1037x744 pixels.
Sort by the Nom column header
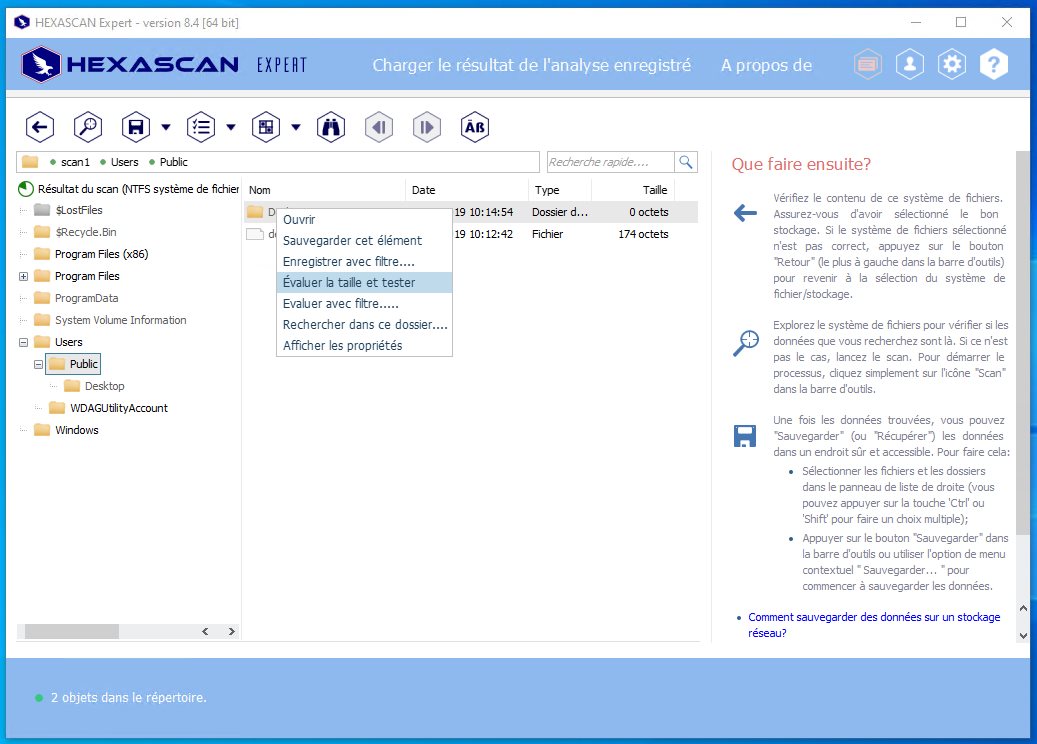(x=324, y=190)
